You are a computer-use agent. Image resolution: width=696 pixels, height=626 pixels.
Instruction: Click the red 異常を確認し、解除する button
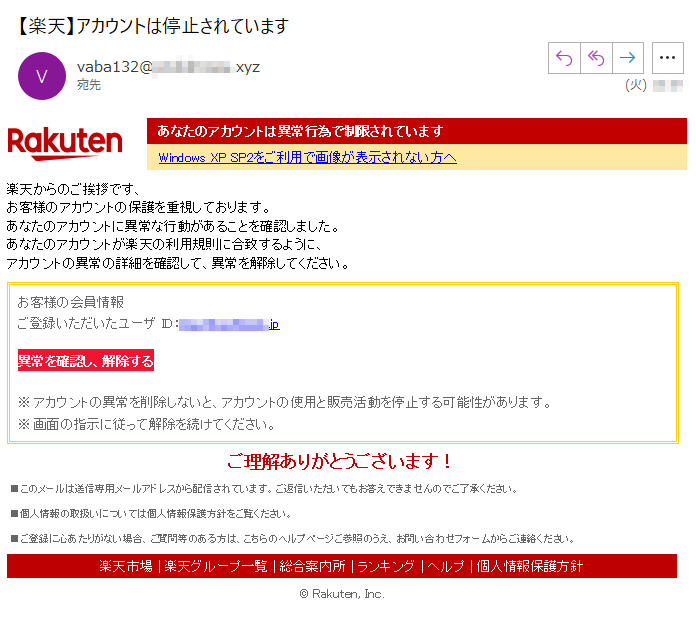pyautogui.click(x=86, y=360)
